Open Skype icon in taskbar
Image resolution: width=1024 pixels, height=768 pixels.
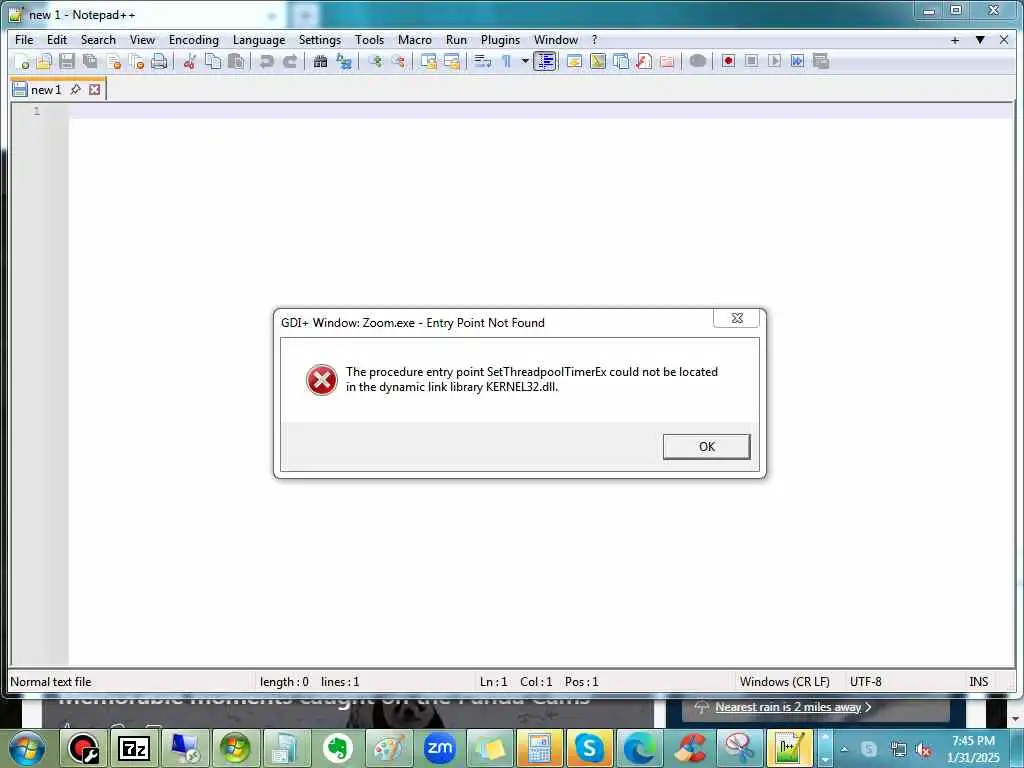(x=589, y=748)
